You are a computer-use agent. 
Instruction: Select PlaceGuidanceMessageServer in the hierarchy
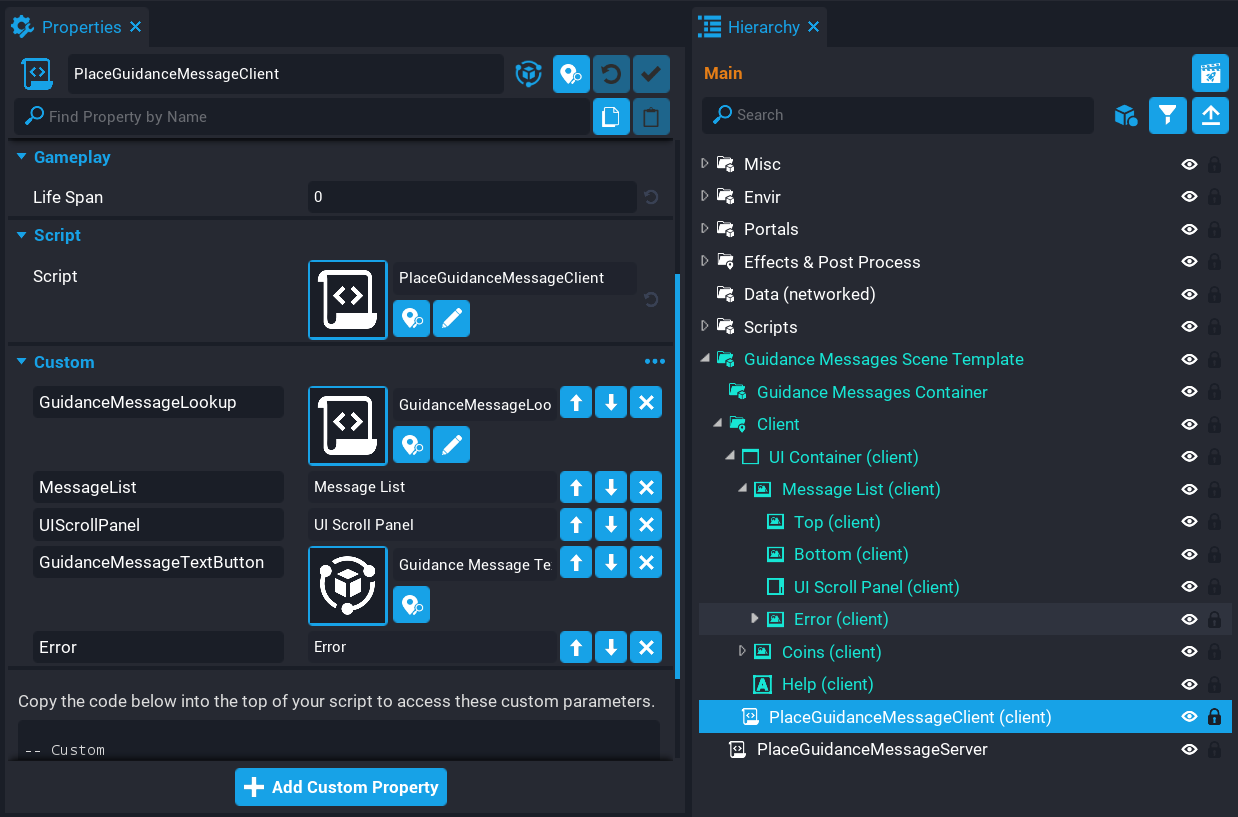(x=872, y=749)
